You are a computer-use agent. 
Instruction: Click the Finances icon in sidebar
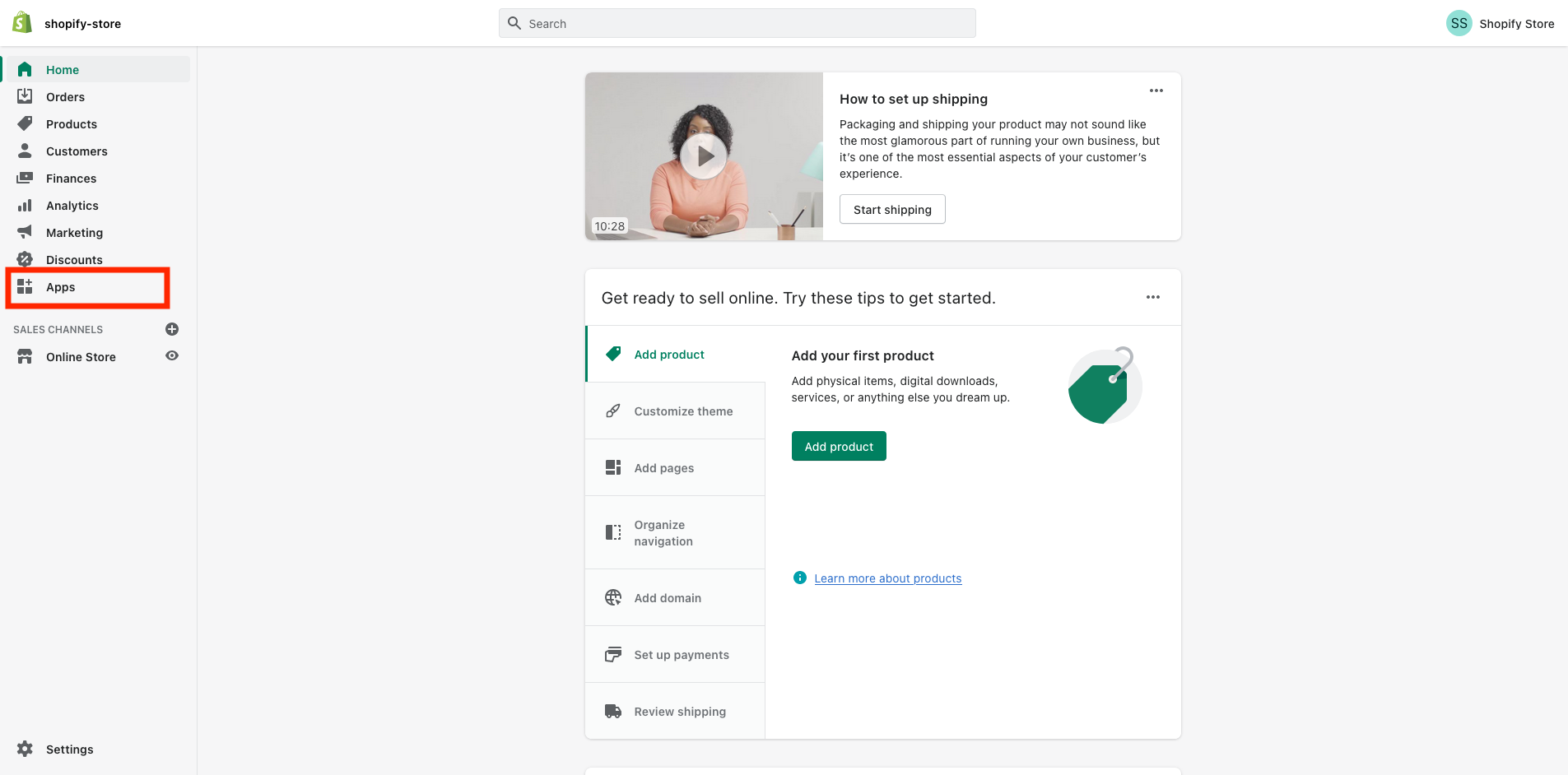click(x=25, y=178)
